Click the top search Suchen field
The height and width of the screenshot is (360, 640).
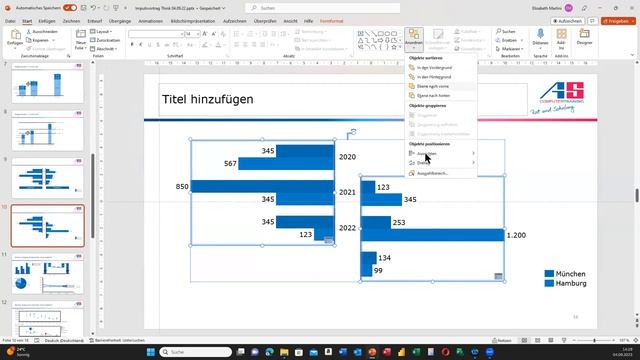[x=322, y=8]
